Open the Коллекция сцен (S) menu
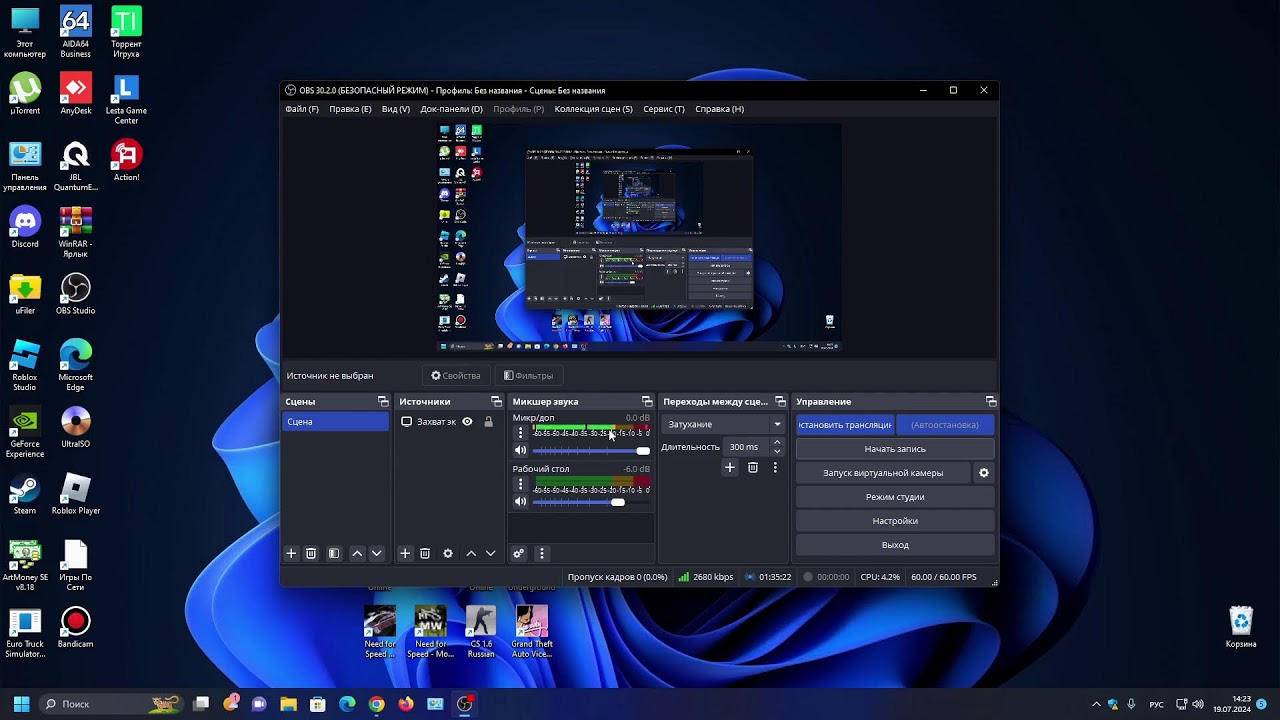Screen dimensions: 1280x720 [x=593, y=109]
